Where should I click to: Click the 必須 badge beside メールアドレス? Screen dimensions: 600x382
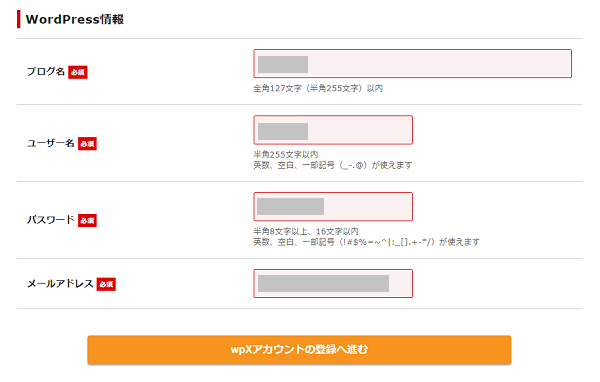[x=106, y=284]
